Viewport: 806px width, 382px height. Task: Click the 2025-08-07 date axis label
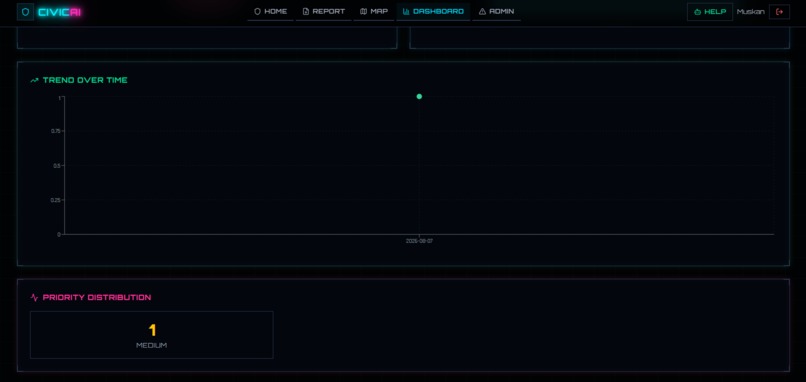click(x=419, y=241)
